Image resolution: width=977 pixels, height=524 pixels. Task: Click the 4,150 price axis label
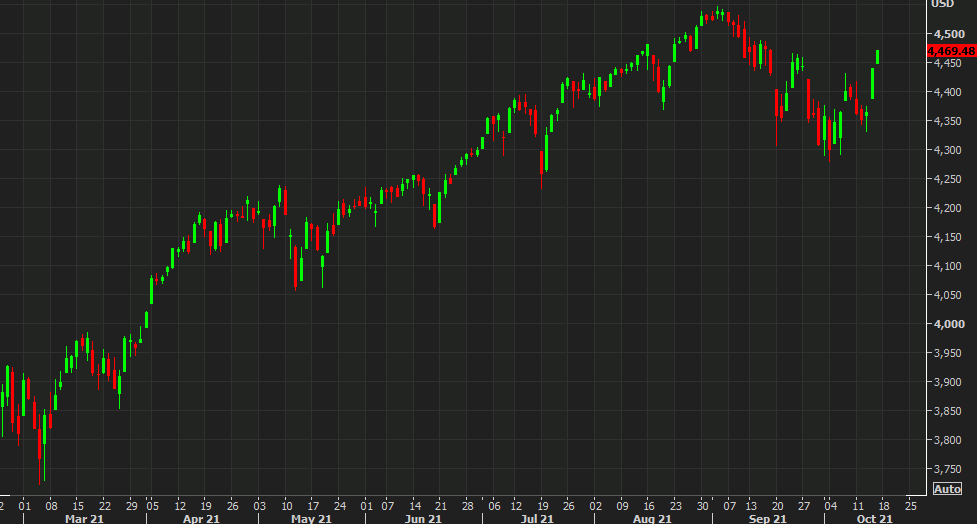coord(947,237)
